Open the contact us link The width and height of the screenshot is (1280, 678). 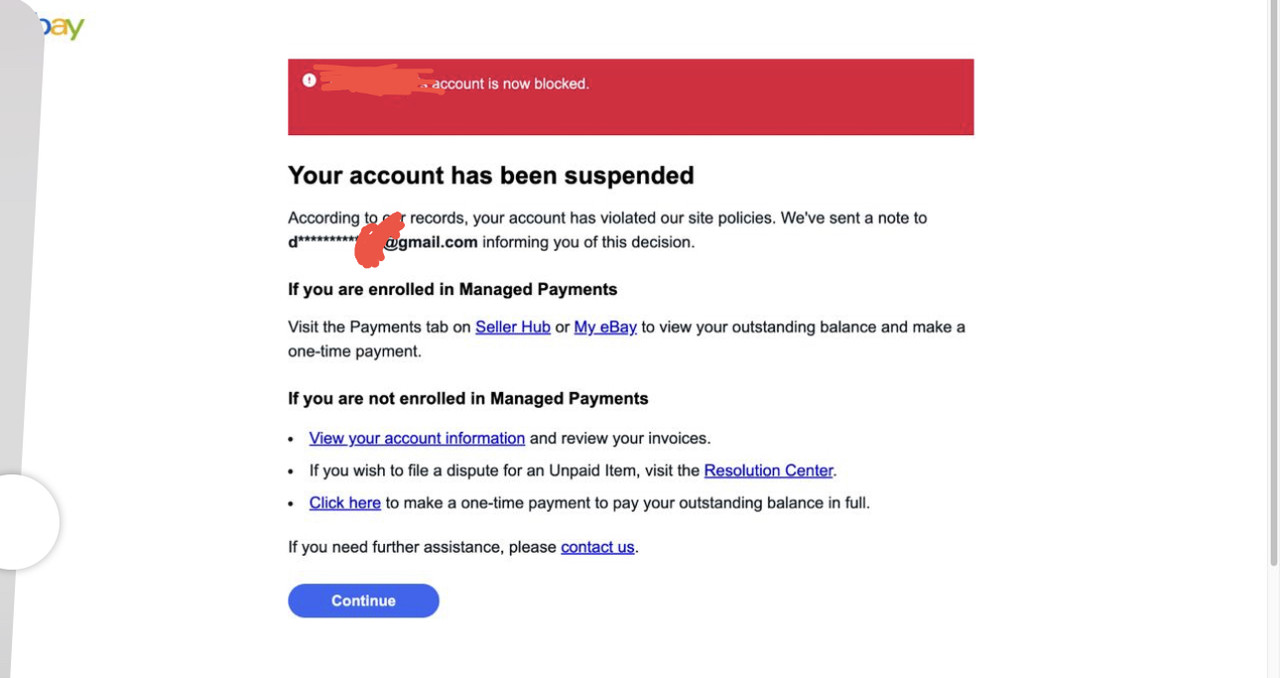point(598,547)
